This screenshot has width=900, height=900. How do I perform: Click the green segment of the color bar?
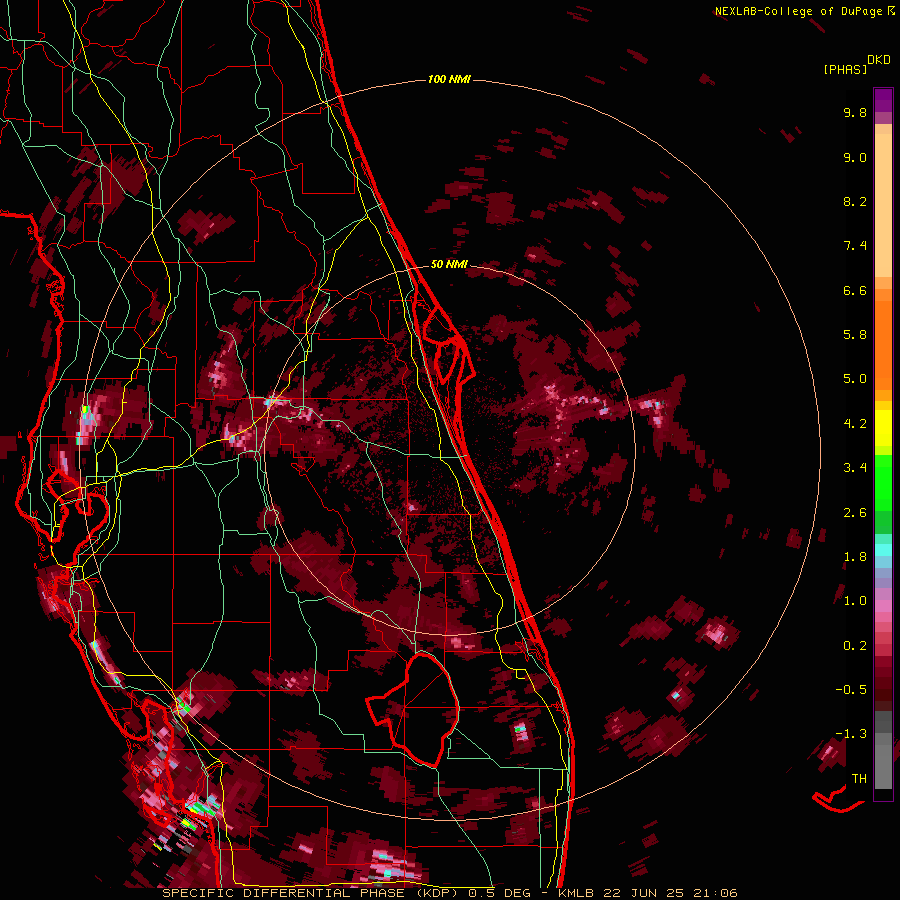tap(883, 482)
